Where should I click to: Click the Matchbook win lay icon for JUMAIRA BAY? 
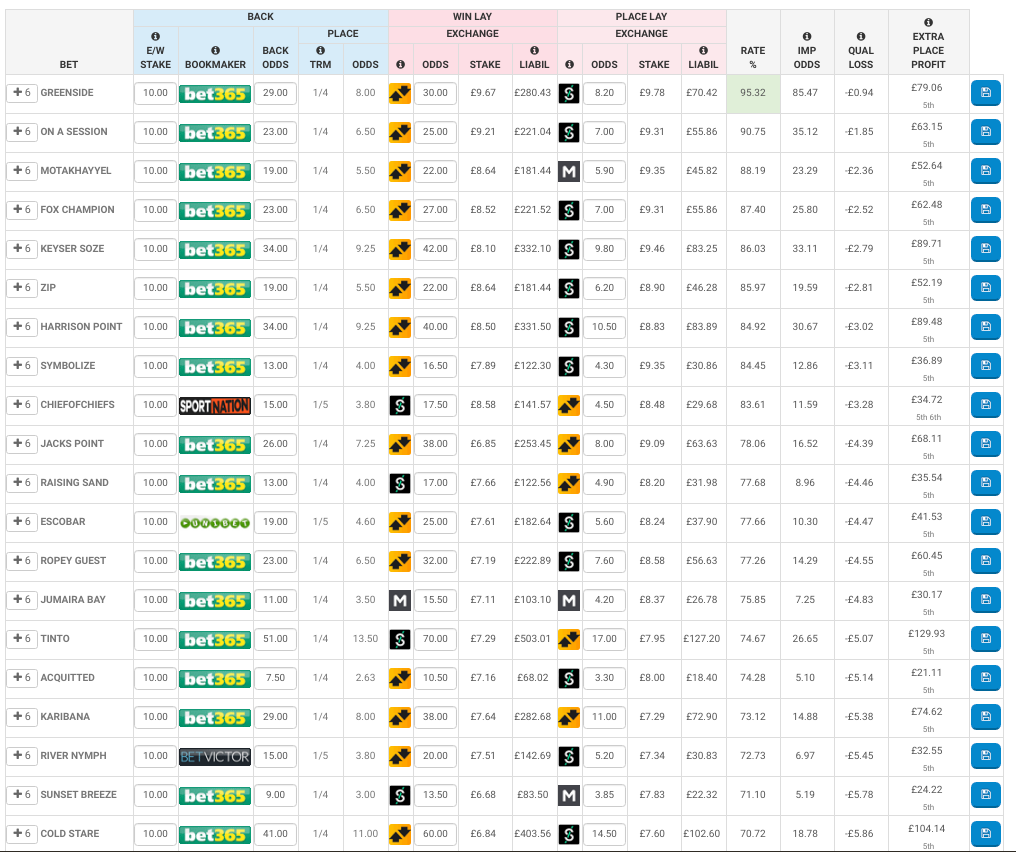(x=400, y=600)
